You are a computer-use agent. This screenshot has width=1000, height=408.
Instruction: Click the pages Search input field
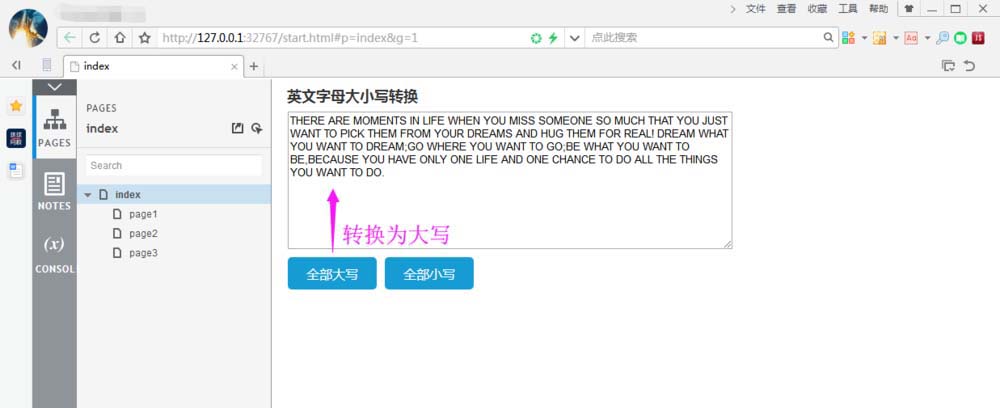173,166
